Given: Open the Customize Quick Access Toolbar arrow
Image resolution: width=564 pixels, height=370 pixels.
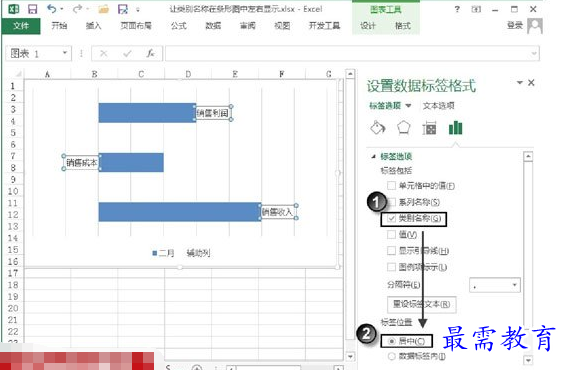Looking at the screenshot, I should (138, 10).
